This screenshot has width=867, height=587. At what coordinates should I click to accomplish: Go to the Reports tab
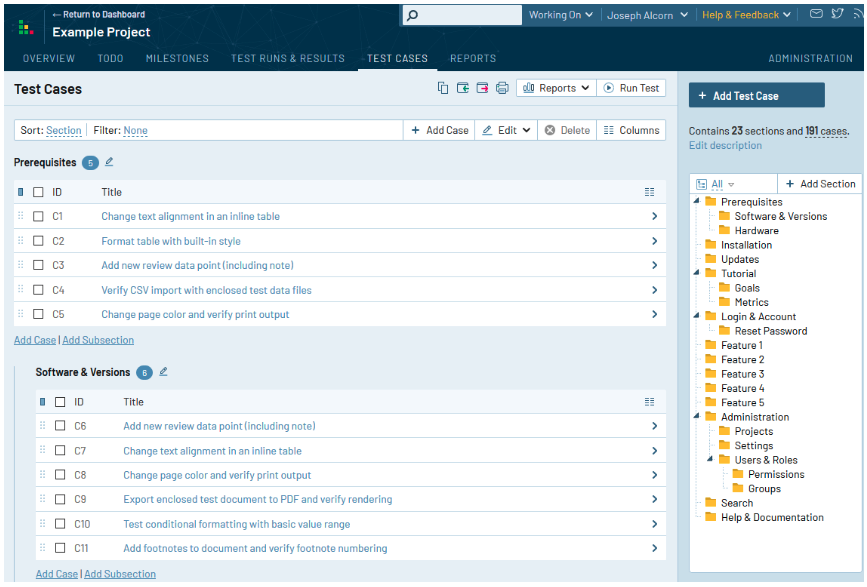click(473, 58)
